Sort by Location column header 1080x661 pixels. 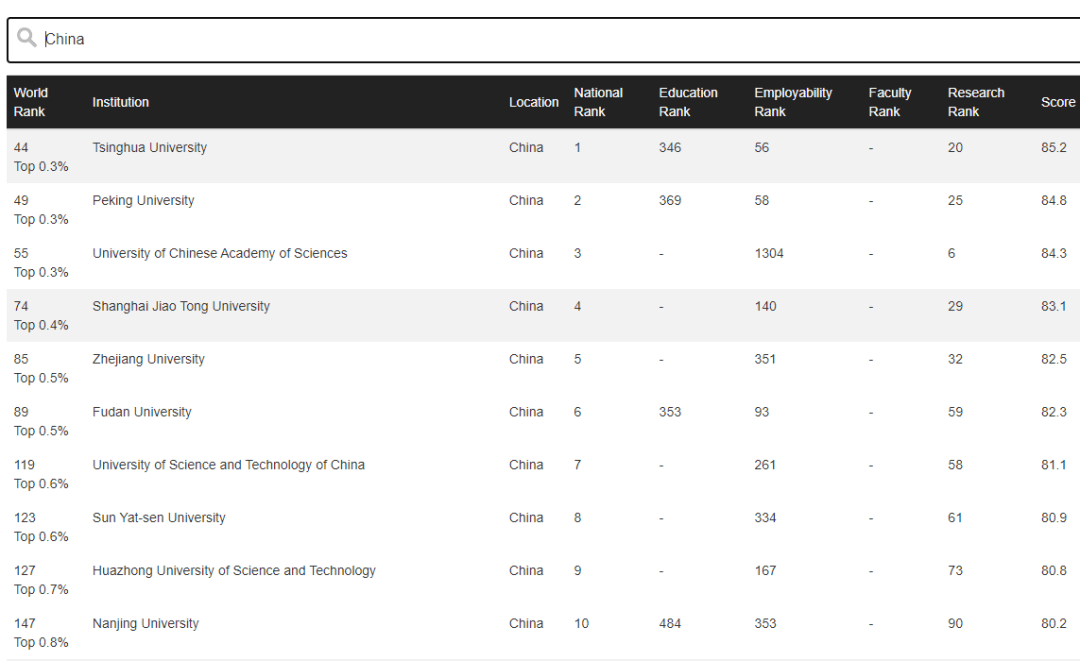tap(534, 102)
